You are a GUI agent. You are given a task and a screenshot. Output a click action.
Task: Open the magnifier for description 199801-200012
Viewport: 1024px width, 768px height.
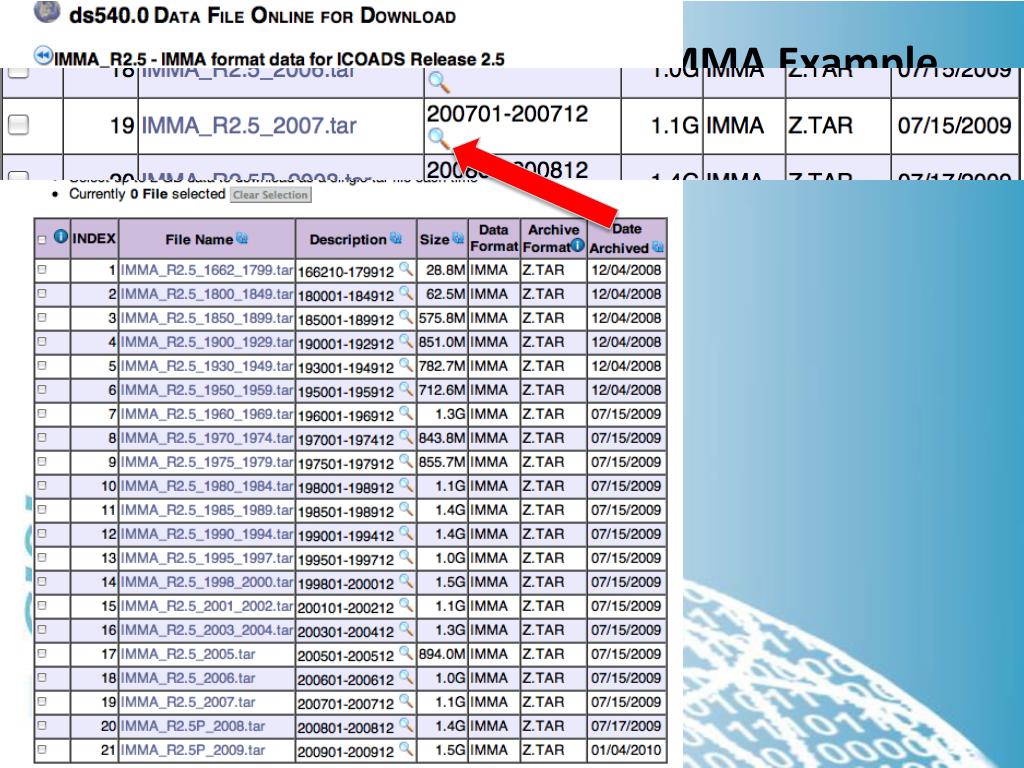click(x=406, y=581)
